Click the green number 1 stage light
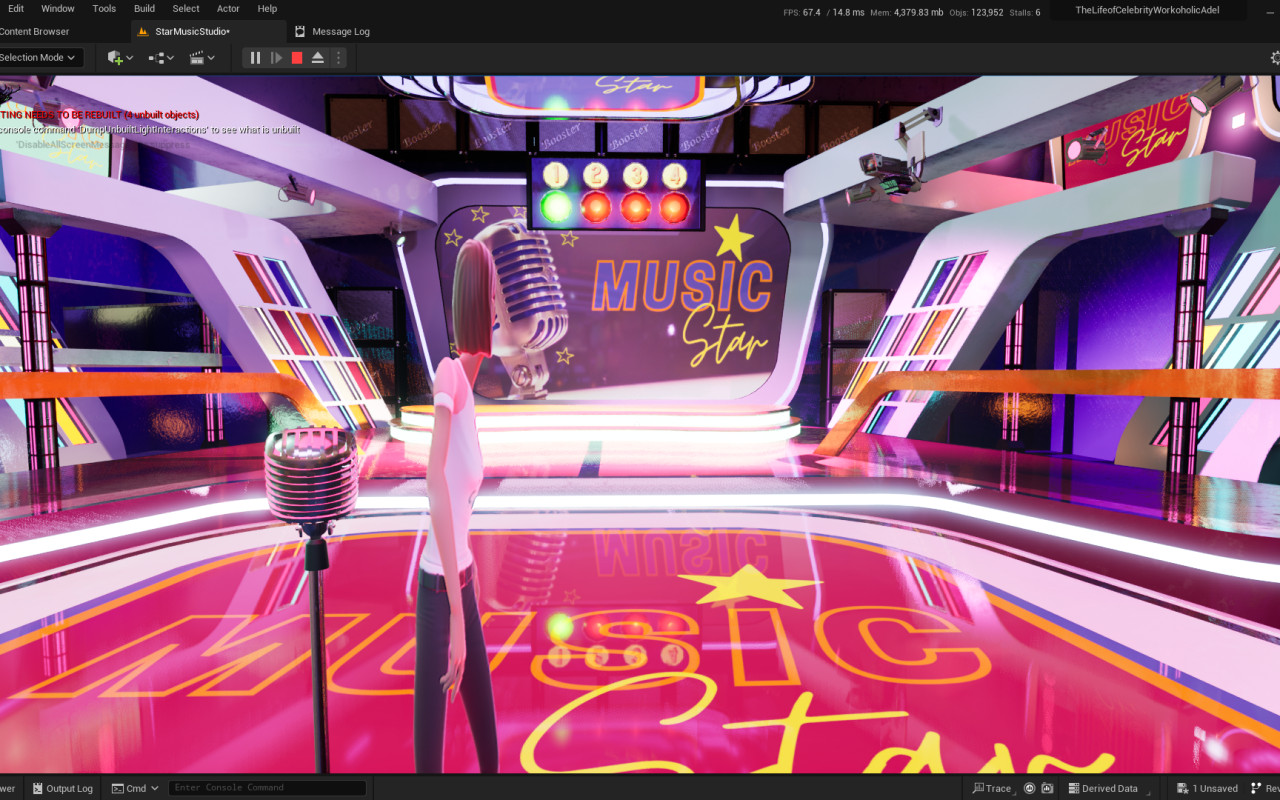The image size is (1280, 800). pyautogui.click(x=556, y=207)
